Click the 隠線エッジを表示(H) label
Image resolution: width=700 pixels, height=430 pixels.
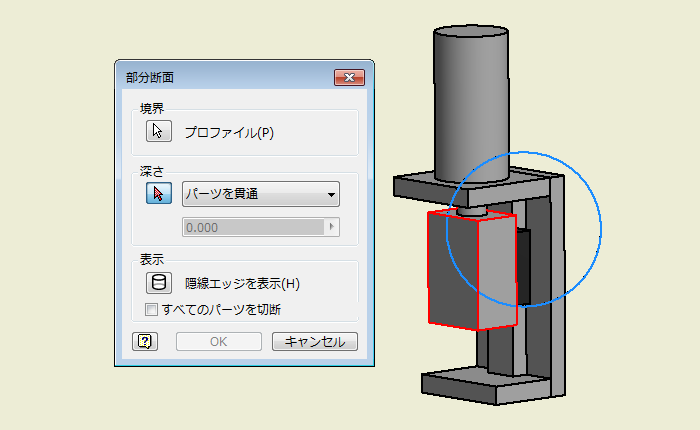242,284
